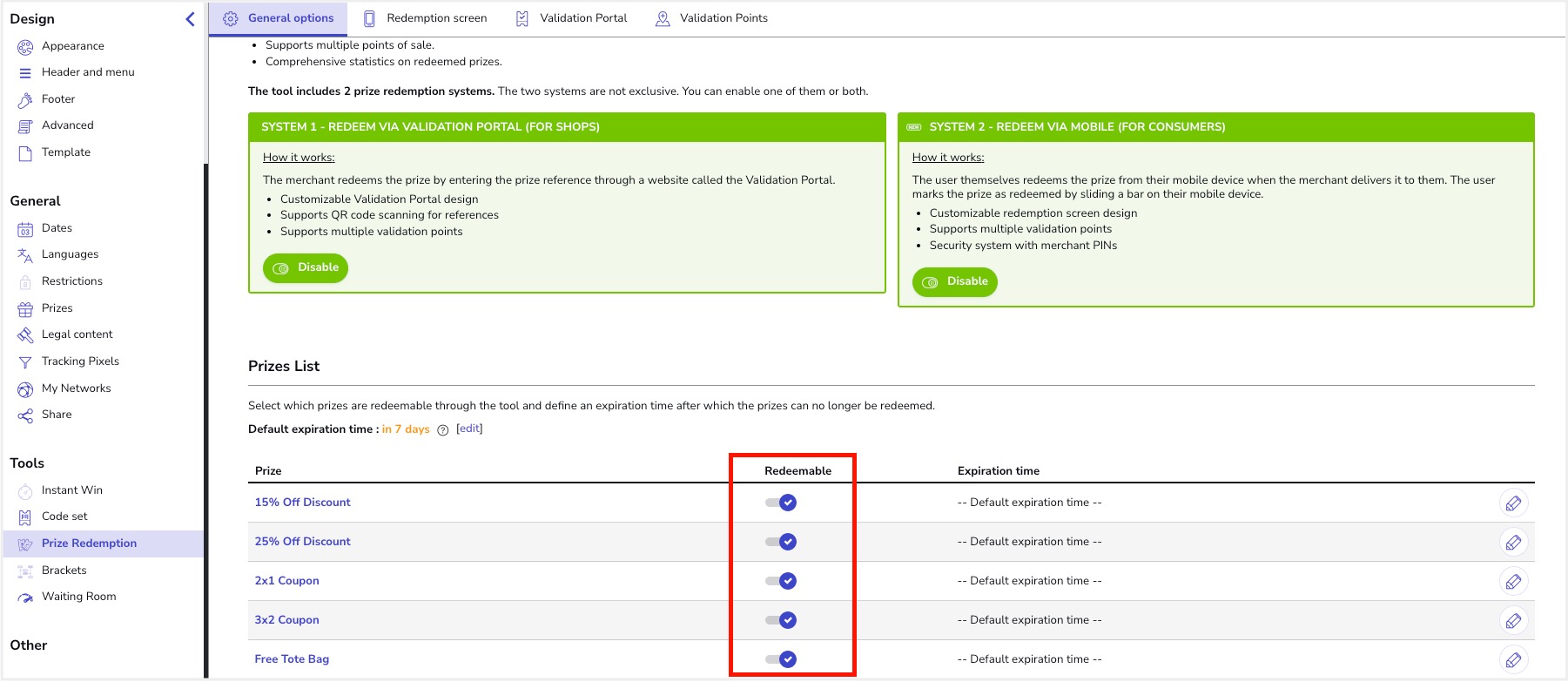
Task: Disable System 1 Validation Portal redemption
Action: coord(306,268)
